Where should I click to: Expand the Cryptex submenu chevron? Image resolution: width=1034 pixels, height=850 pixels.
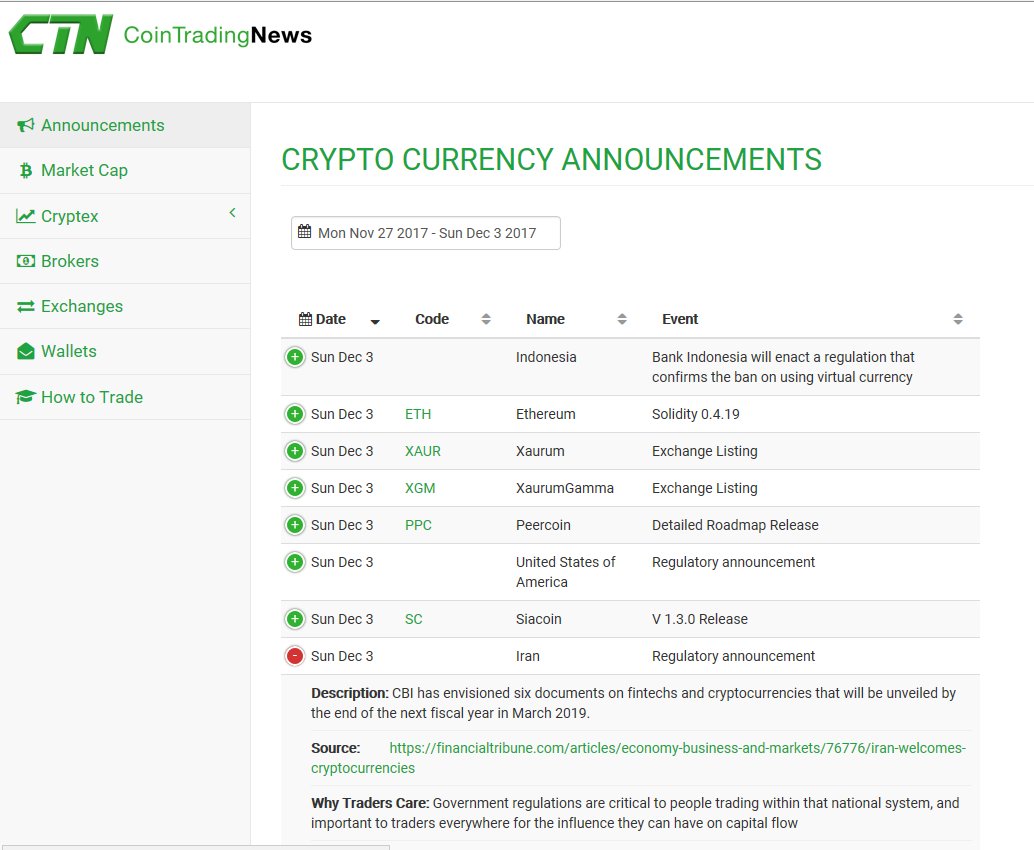[232, 212]
